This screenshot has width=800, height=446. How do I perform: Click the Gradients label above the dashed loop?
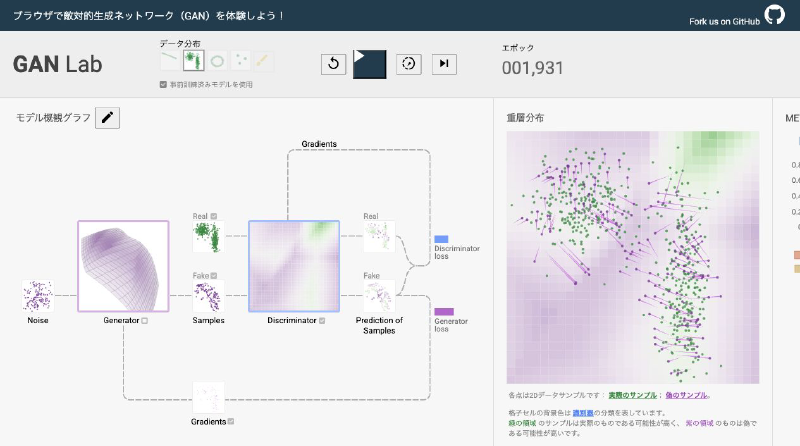tap(319, 144)
